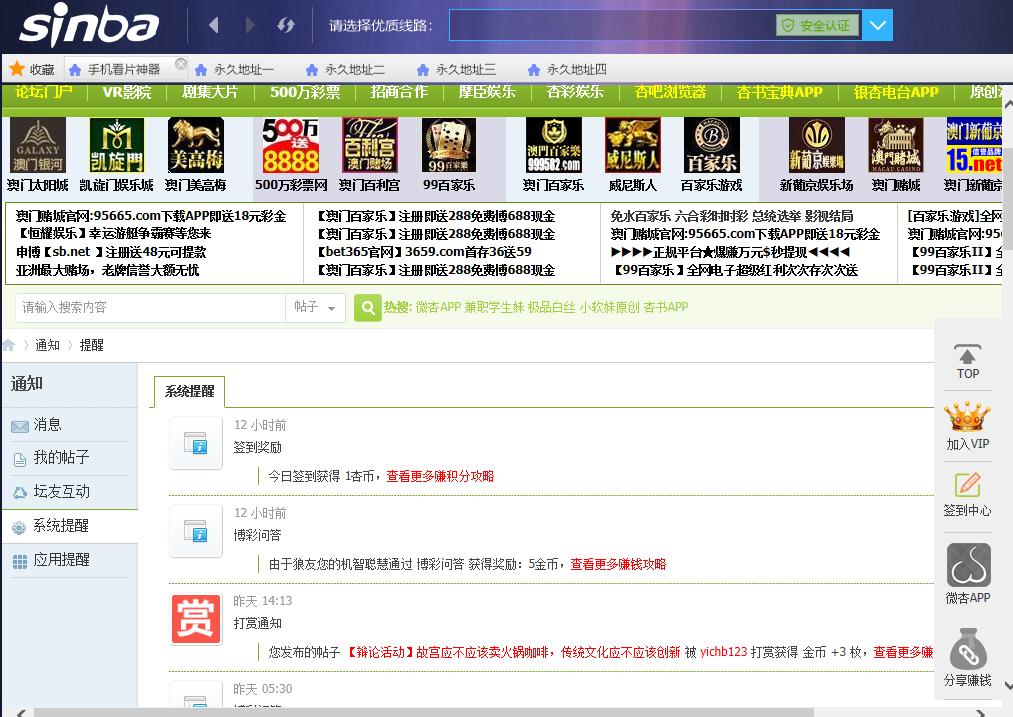Click the 威尼斯人 winged lion logo
This screenshot has height=717, width=1013.
(x=632, y=145)
